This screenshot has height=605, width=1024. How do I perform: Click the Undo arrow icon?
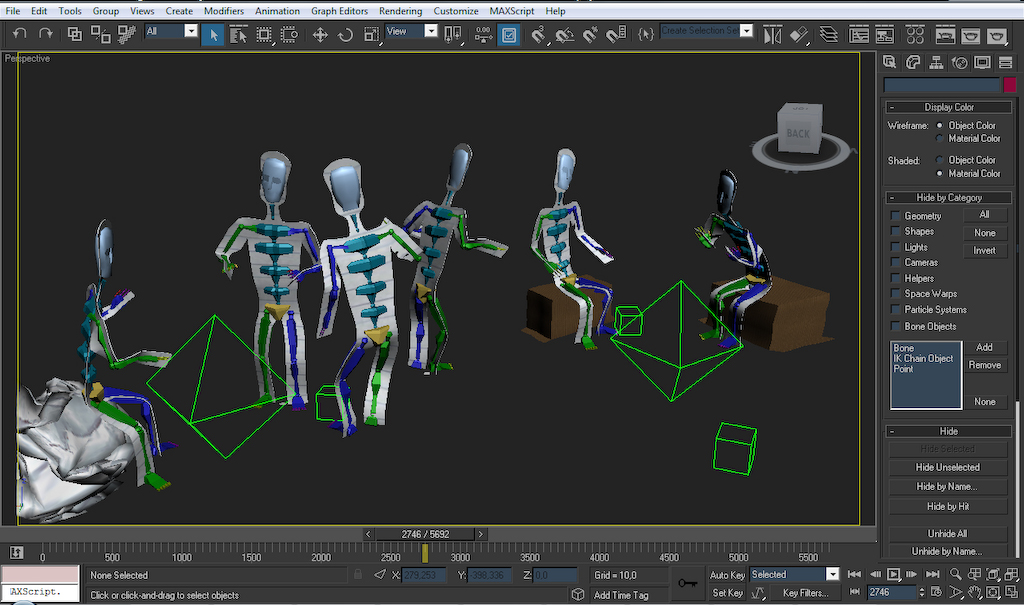(20, 33)
